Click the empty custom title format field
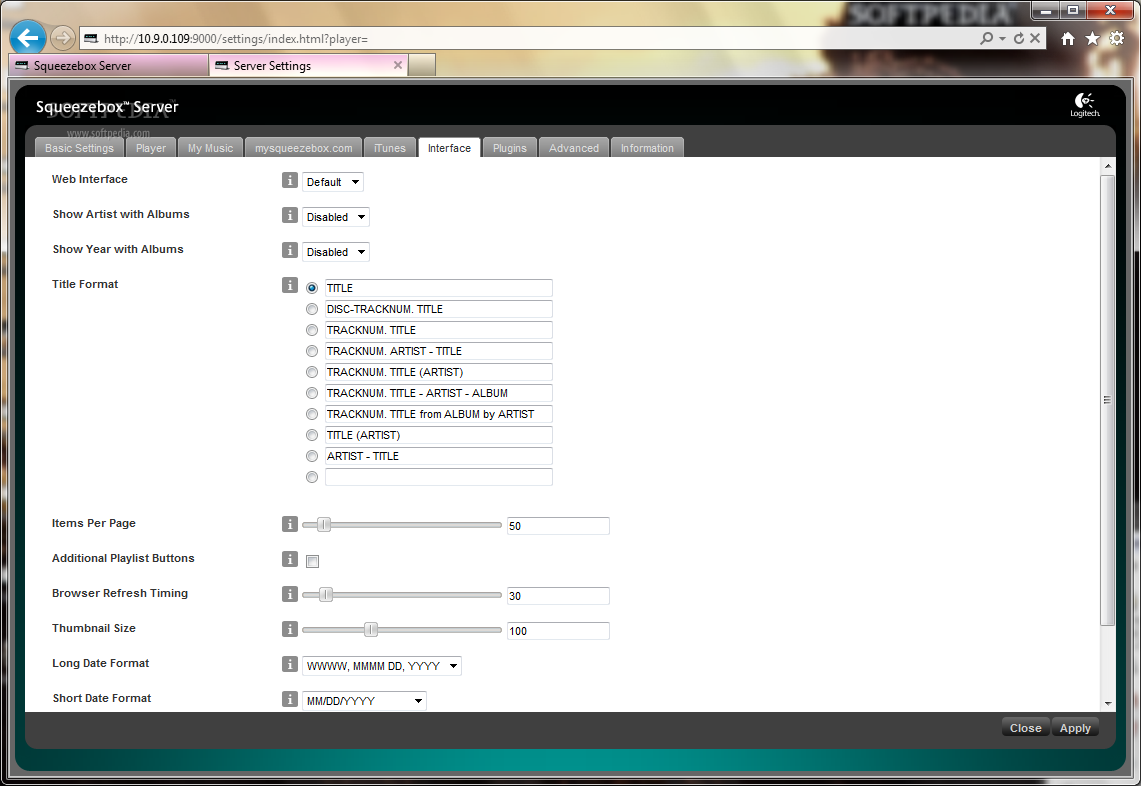The width and height of the screenshot is (1141, 786). coord(439,477)
